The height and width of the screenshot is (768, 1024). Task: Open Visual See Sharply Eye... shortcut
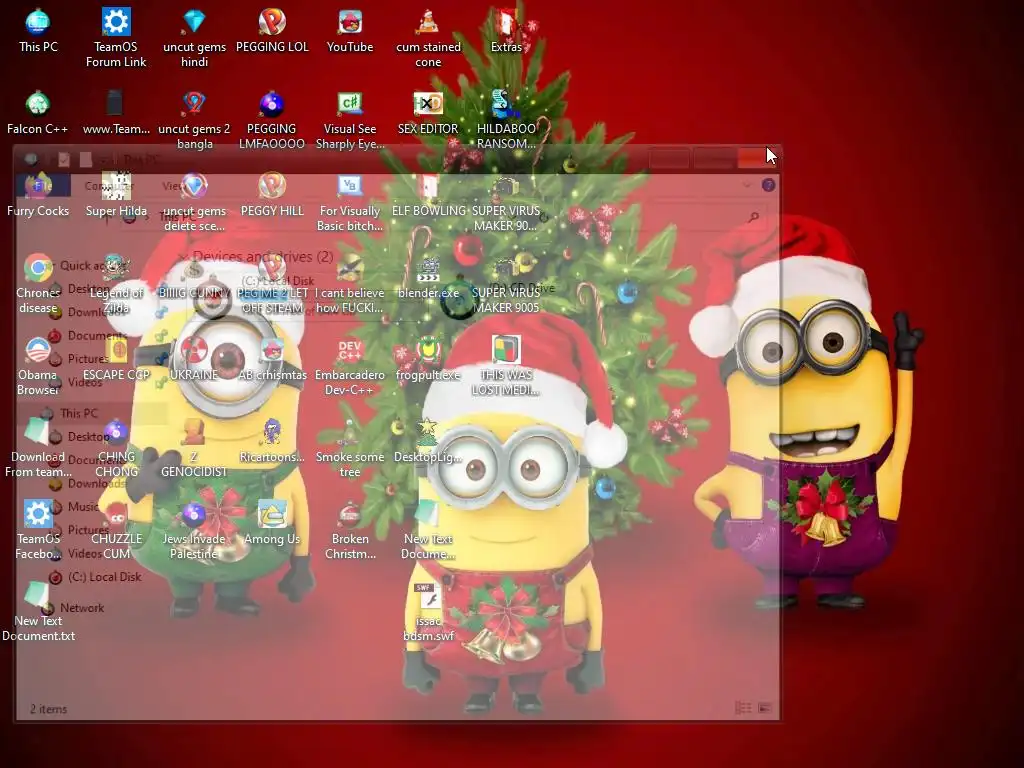point(350,120)
